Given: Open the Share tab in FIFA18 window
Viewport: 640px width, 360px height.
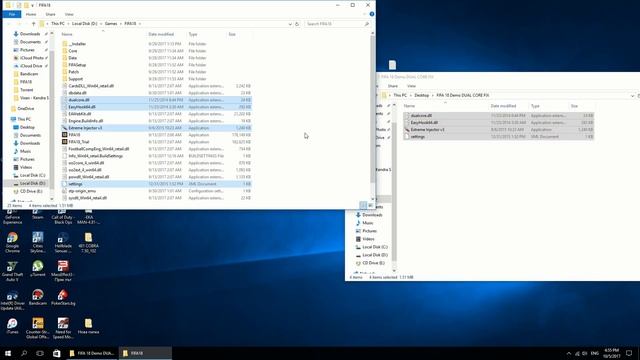Looking at the screenshot, I should pos(51,14).
